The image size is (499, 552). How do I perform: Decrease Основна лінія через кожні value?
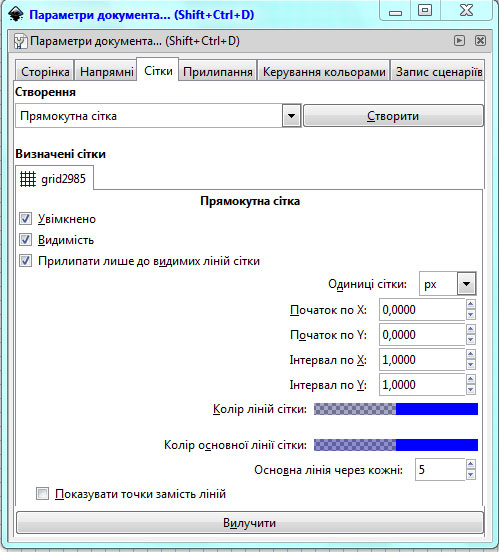point(471,475)
